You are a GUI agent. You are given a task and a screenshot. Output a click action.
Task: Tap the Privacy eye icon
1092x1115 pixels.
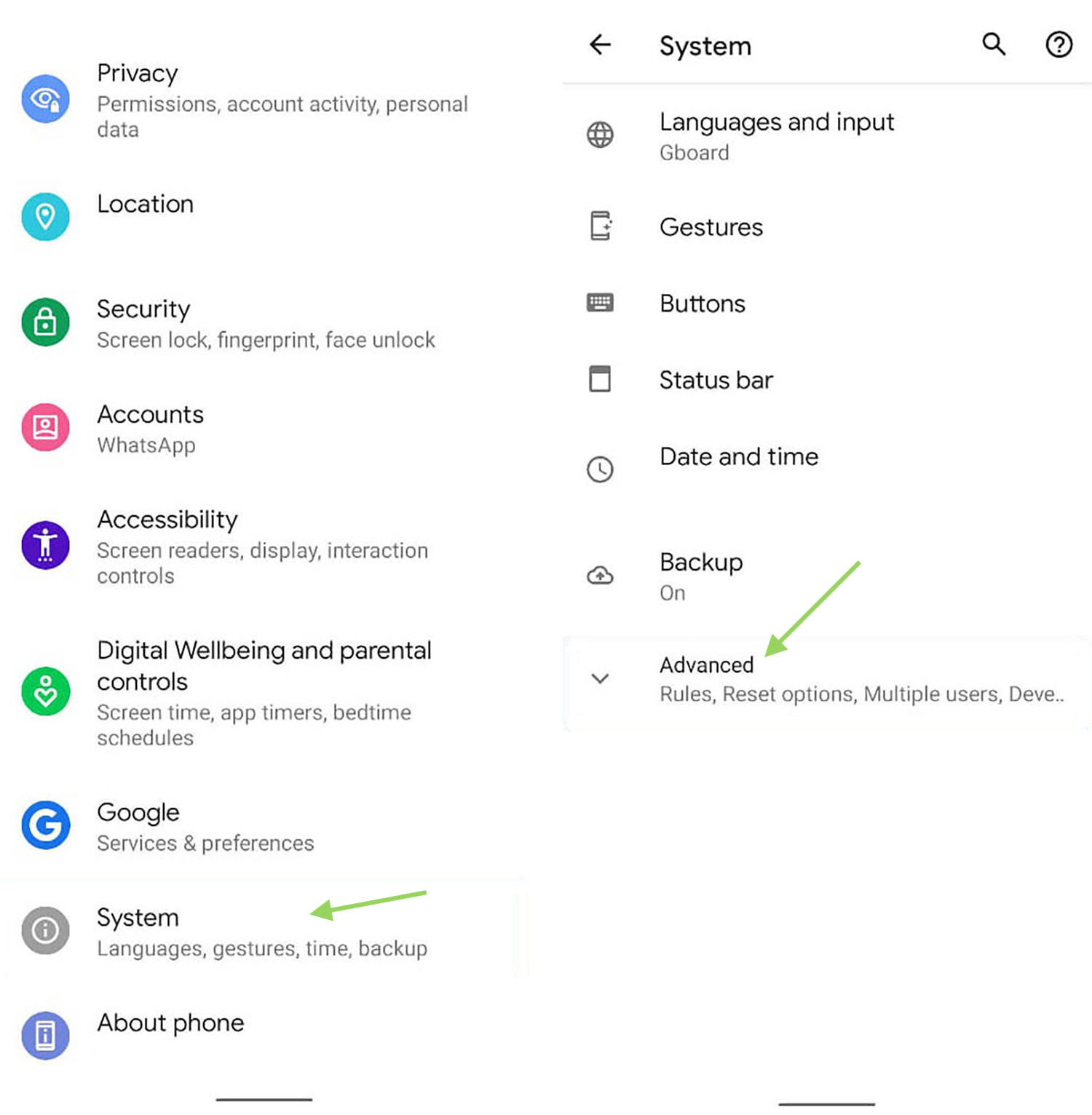45,99
